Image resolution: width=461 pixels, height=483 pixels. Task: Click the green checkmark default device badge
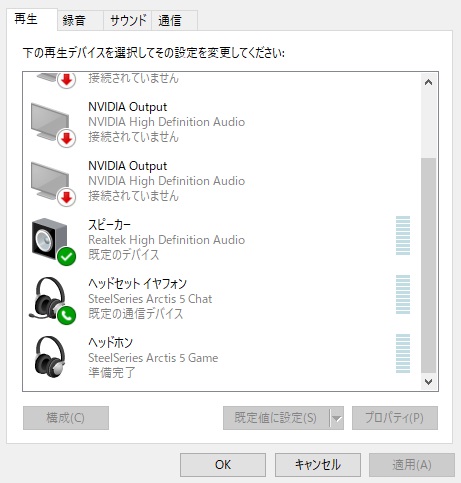coord(66,257)
